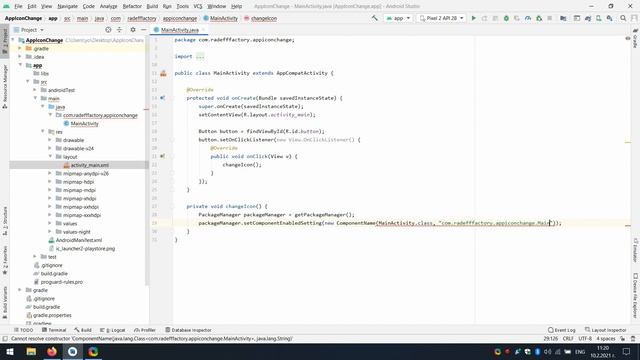This screenshot has height=360, width=640.
Task: Toggle the Resource Manager side tab
Action: coord(5,86)
